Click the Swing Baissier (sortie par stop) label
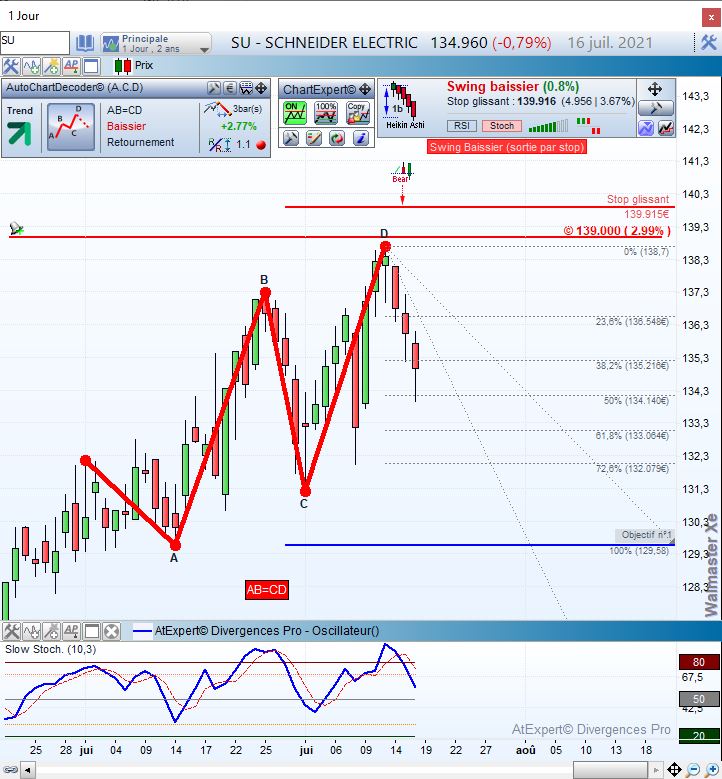The height and width of the screenshot is (779, 722). tap(507, 147)
